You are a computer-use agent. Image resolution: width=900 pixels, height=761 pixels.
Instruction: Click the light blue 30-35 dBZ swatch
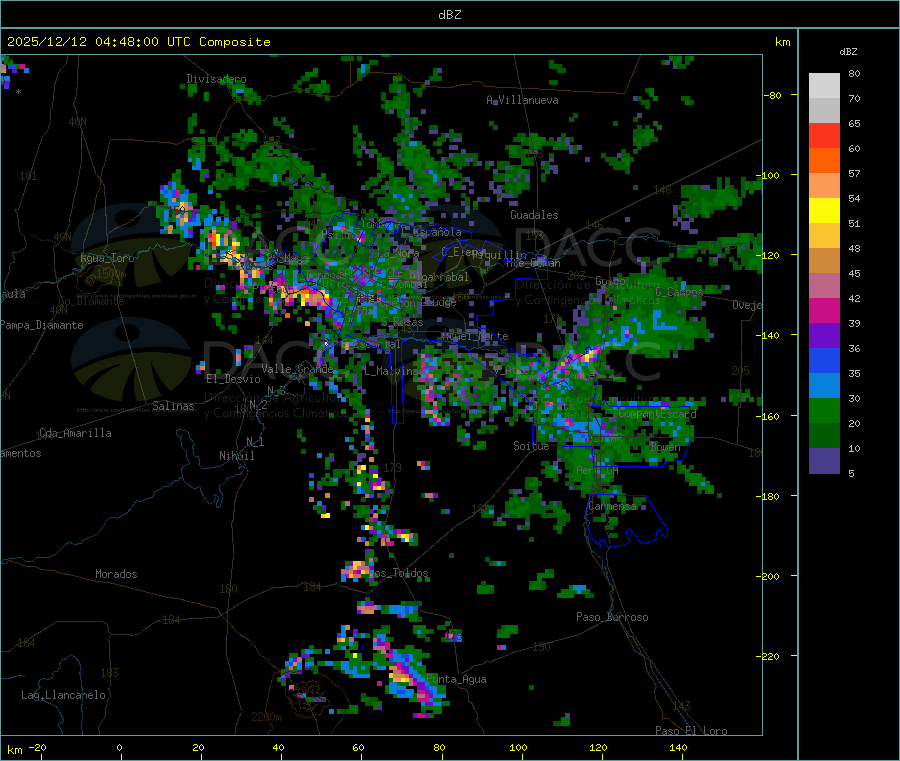point(824,386)
